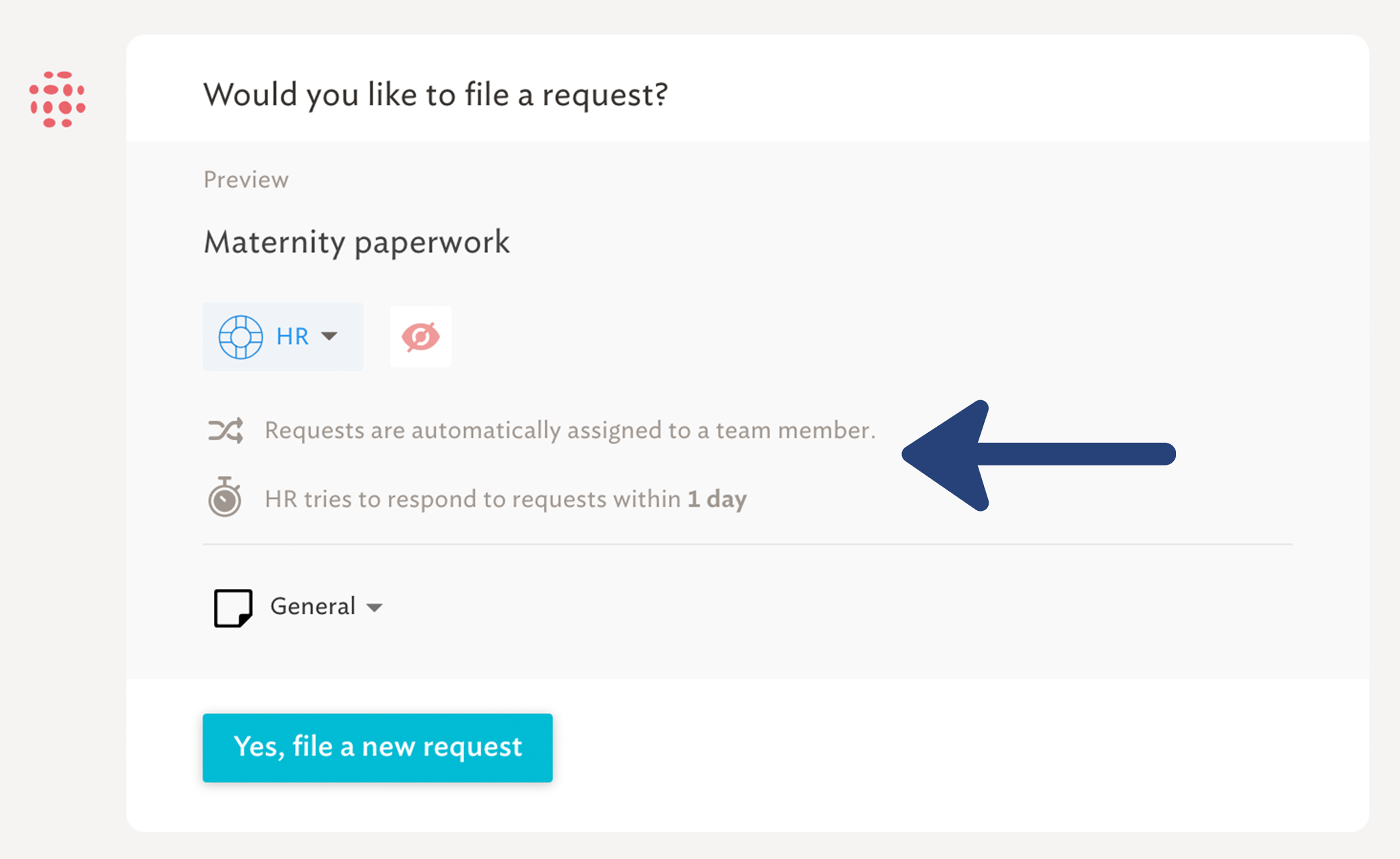This screenshot has height=859, width=1400.
Task: Click the HR label text
Action: [293, 337]
